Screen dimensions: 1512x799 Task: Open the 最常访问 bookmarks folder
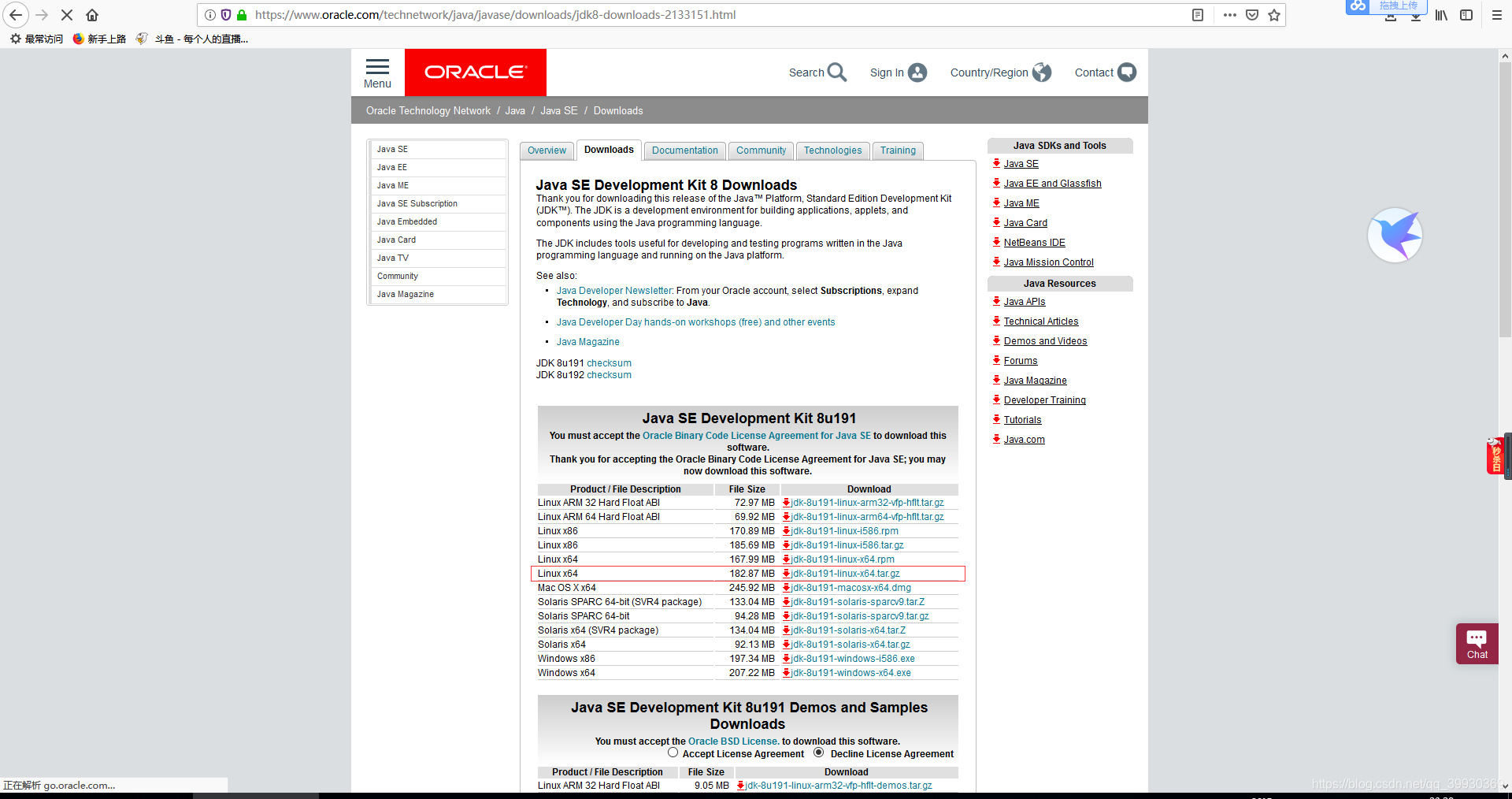click(x=36, y=39)
